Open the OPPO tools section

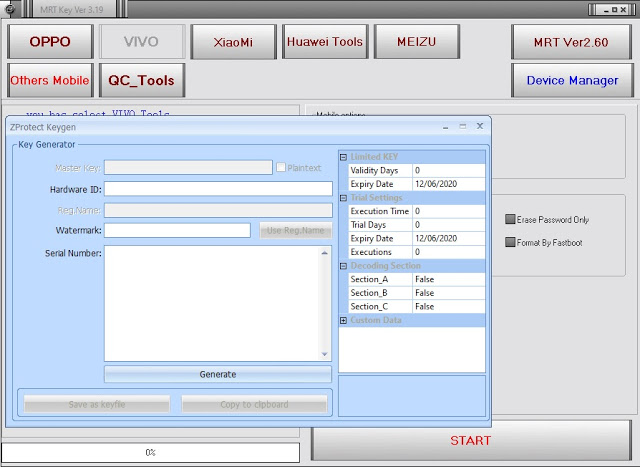pos(50,42)
